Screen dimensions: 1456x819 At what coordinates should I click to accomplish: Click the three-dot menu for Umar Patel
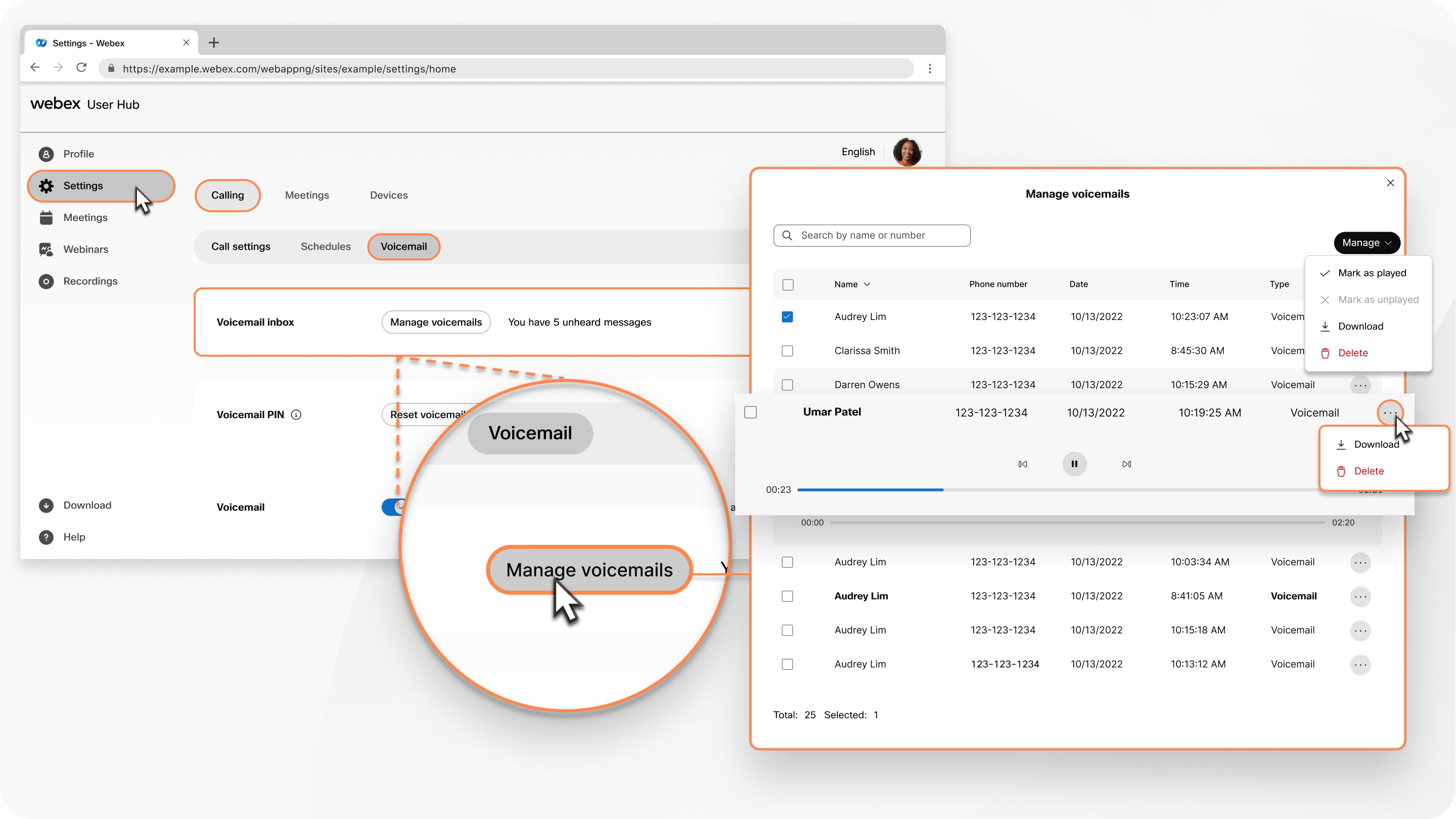pyautogui.click(x=1391, y=412)
